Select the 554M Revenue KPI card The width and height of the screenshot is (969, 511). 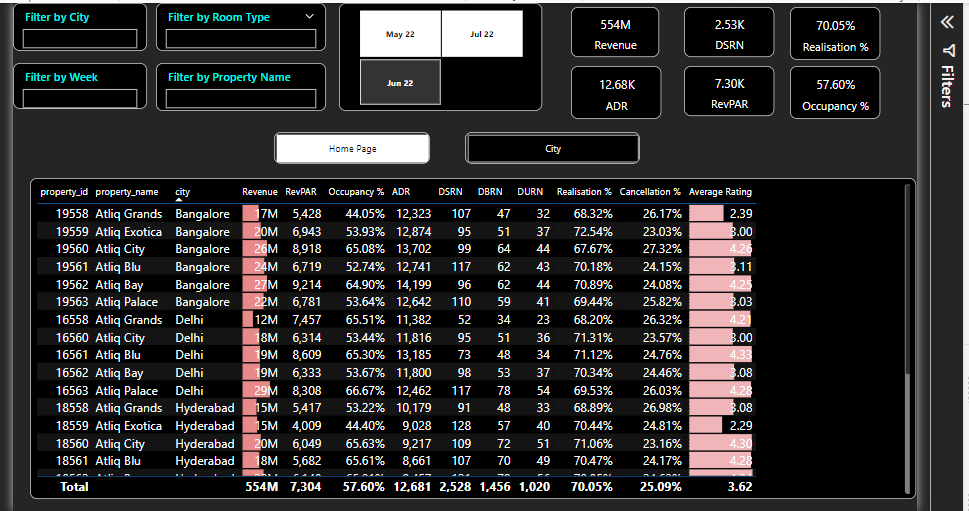[x=615, y=34]
